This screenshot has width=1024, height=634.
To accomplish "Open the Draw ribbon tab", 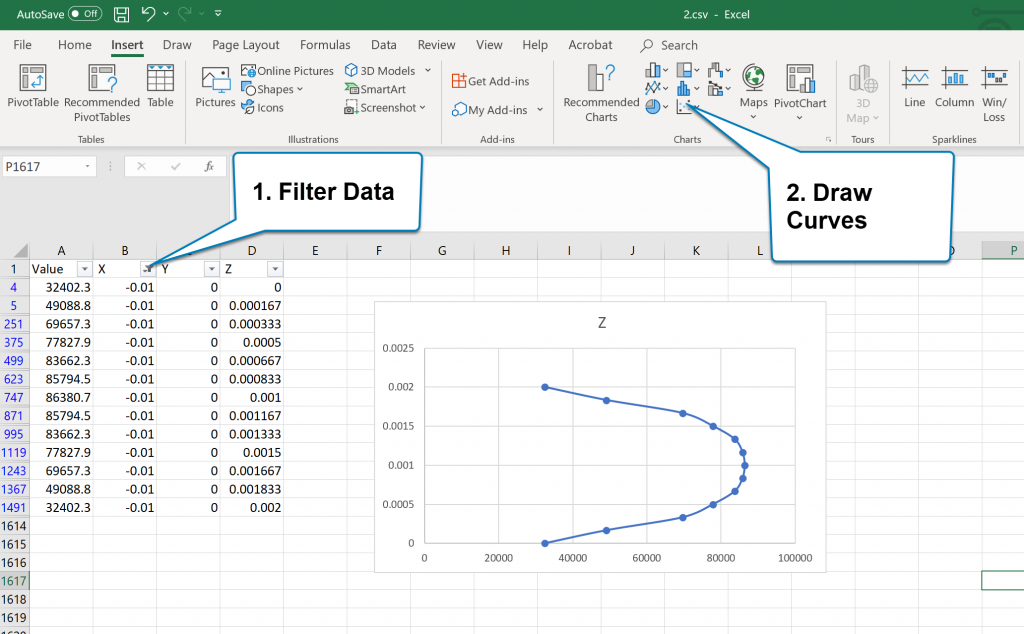I will (177, 44).
